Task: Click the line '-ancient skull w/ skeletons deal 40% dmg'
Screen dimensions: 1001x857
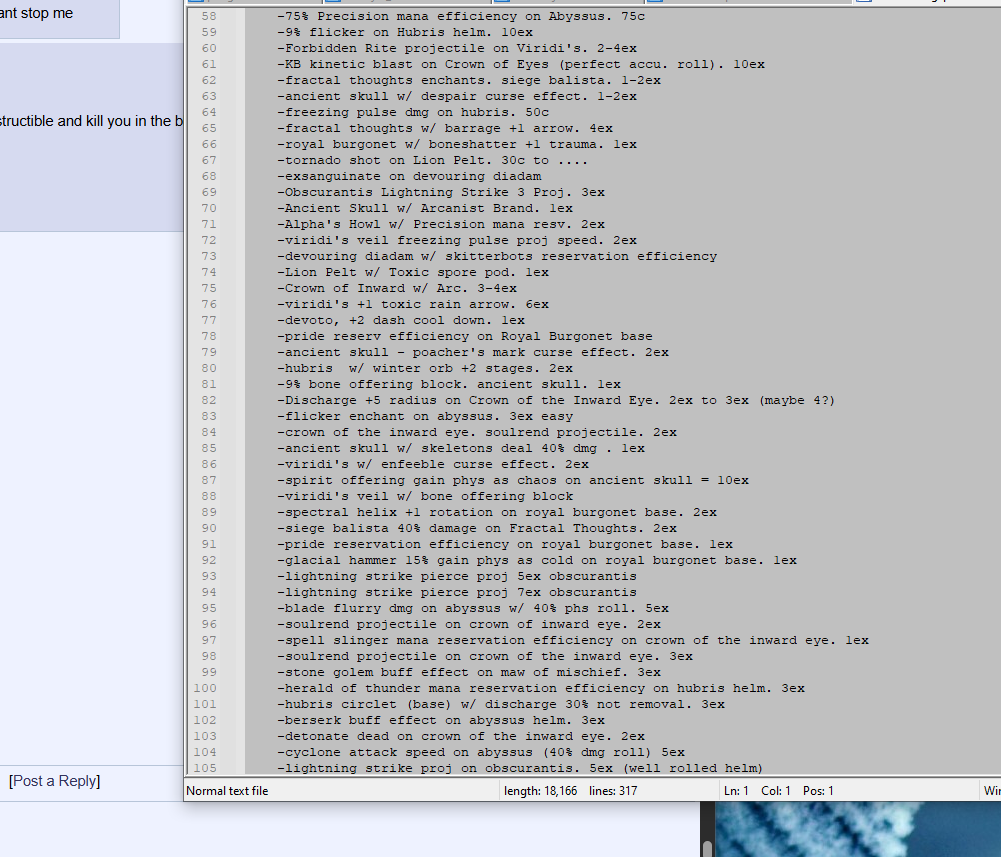Action: point(461,448)
